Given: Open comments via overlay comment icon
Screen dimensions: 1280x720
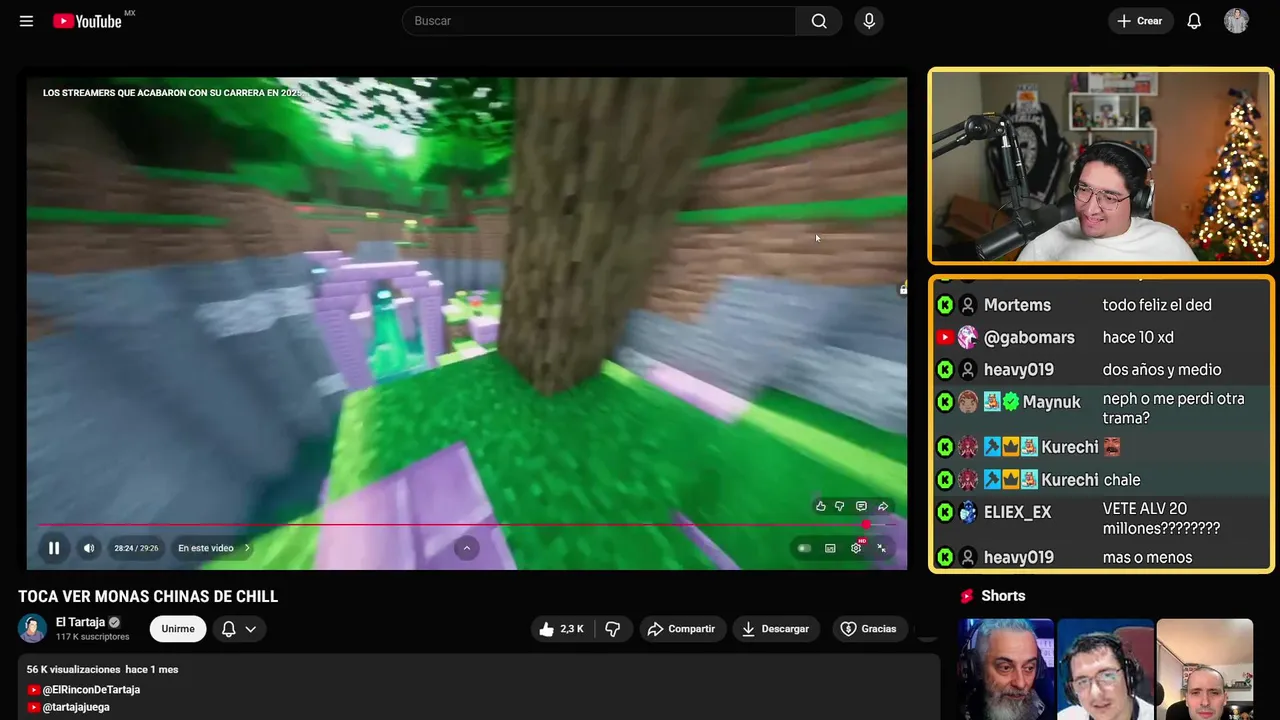Looking at the screenshot, I should (861, 506).
